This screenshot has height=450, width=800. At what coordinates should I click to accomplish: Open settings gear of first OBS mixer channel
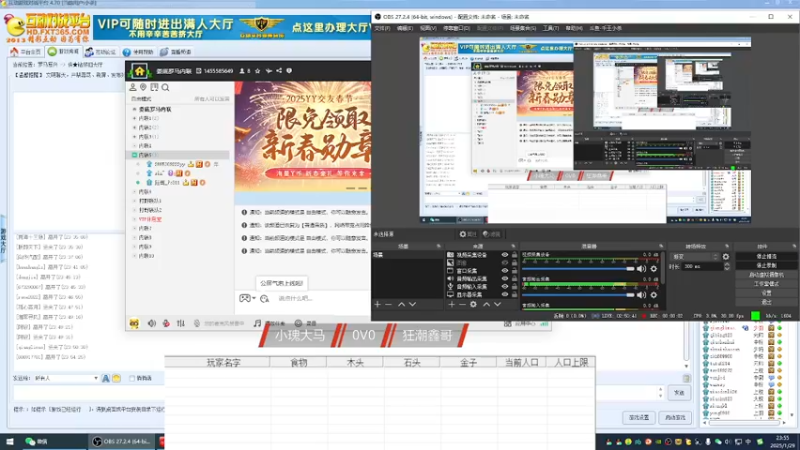point(654,269)
